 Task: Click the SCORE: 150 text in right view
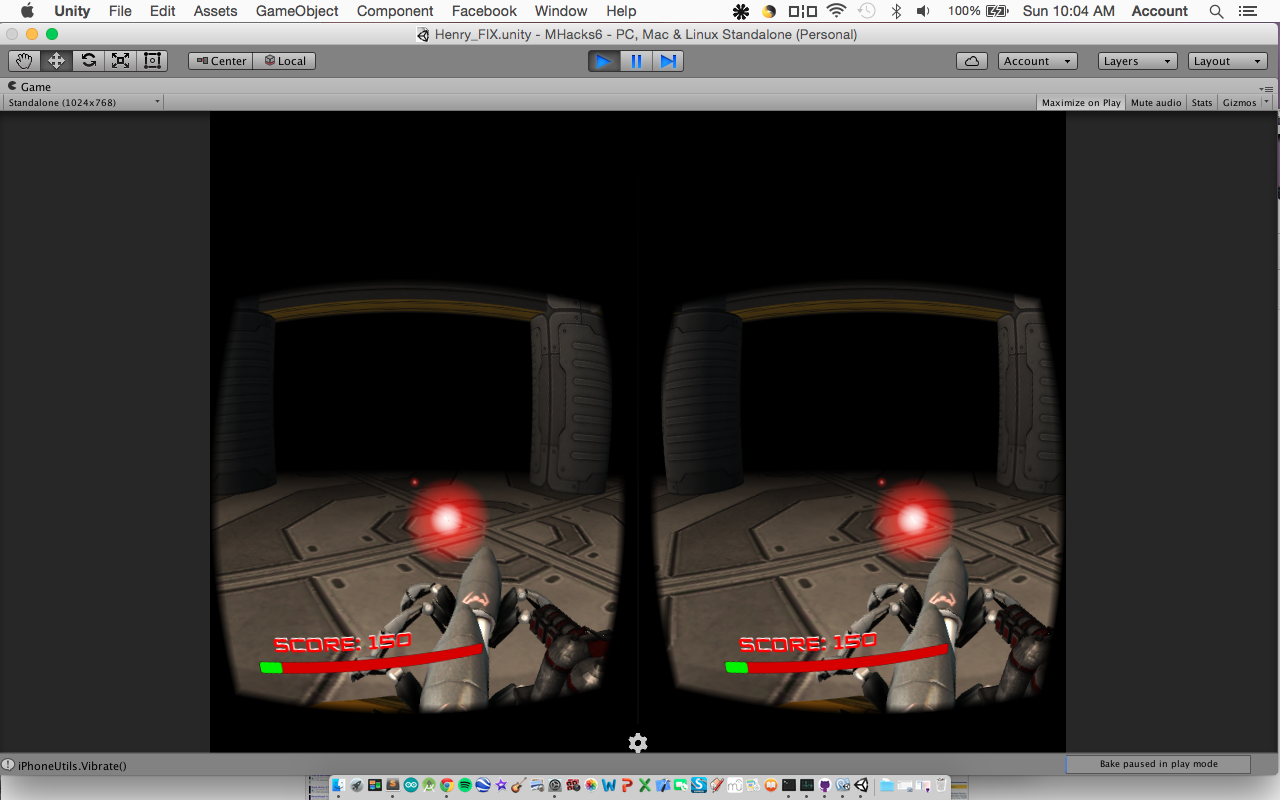tap(808, 643)
